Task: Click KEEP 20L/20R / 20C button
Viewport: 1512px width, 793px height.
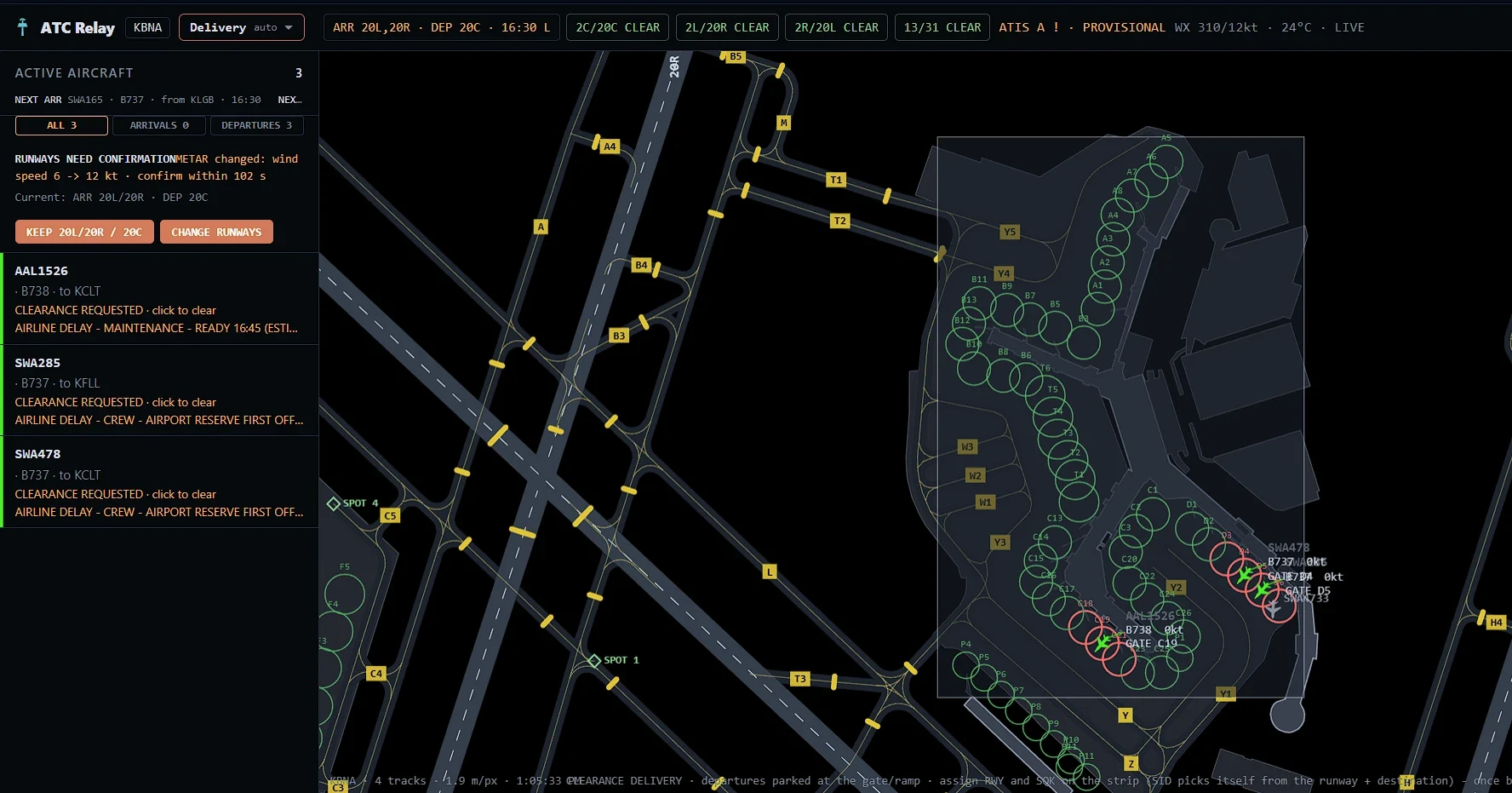Action: tap(84, 232)
